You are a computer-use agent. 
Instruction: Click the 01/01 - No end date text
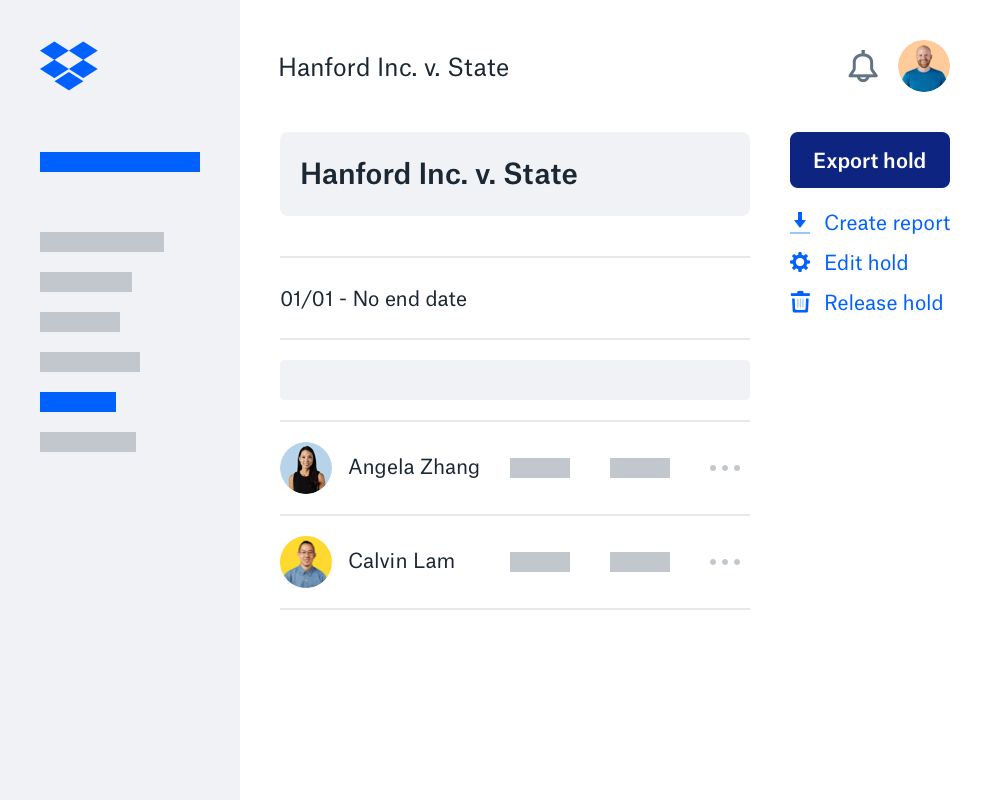(x=373, y=299)
